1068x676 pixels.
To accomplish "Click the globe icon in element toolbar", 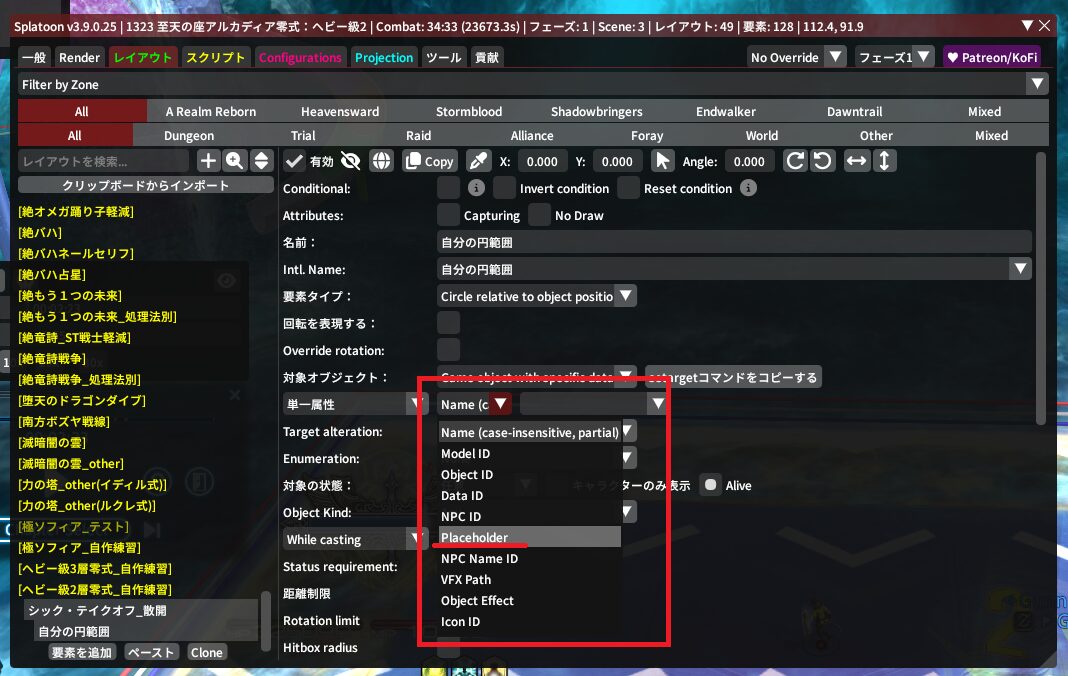I will click(381, 161).
